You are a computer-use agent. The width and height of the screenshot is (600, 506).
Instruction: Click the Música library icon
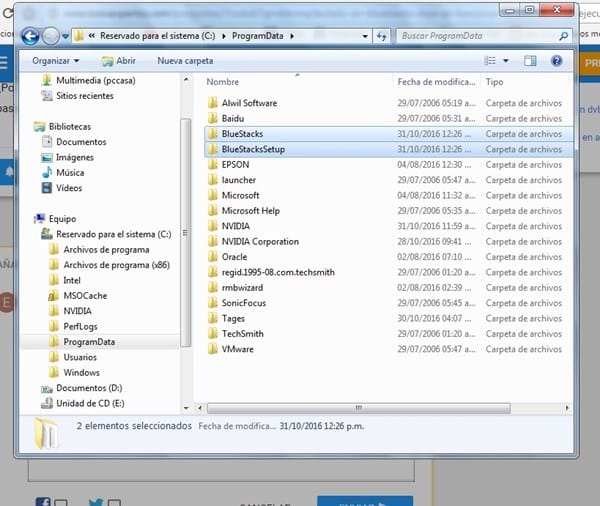click(48, 172)
